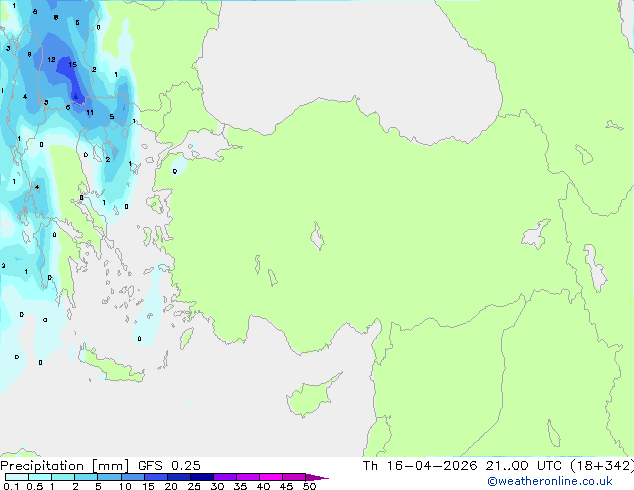634x490 pixels.
Task: Click the over-50 mm legend arrow tip
Action: point(317,477)
